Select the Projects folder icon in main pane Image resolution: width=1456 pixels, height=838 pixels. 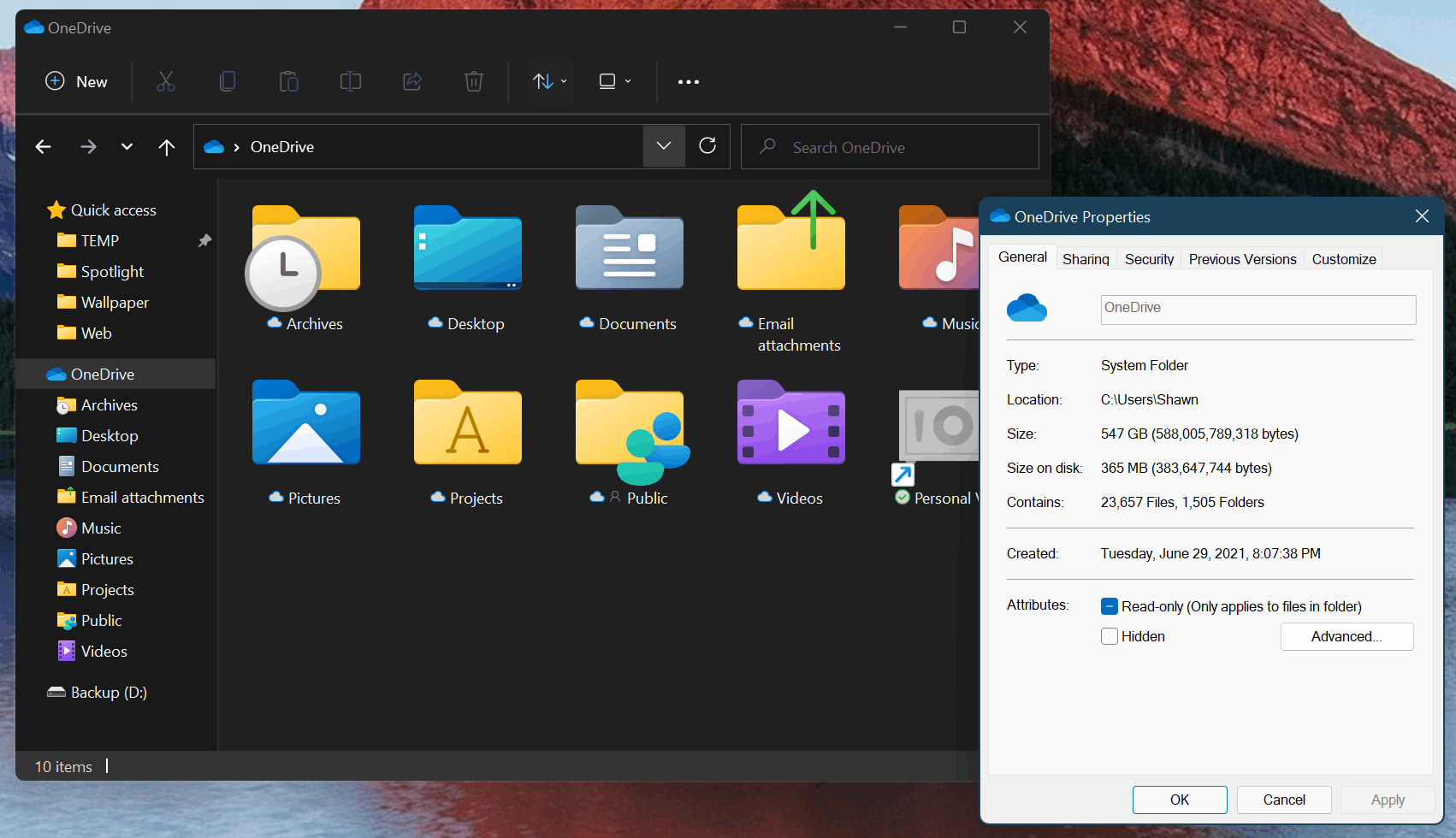pyautogui.click(x=467, y=422)
